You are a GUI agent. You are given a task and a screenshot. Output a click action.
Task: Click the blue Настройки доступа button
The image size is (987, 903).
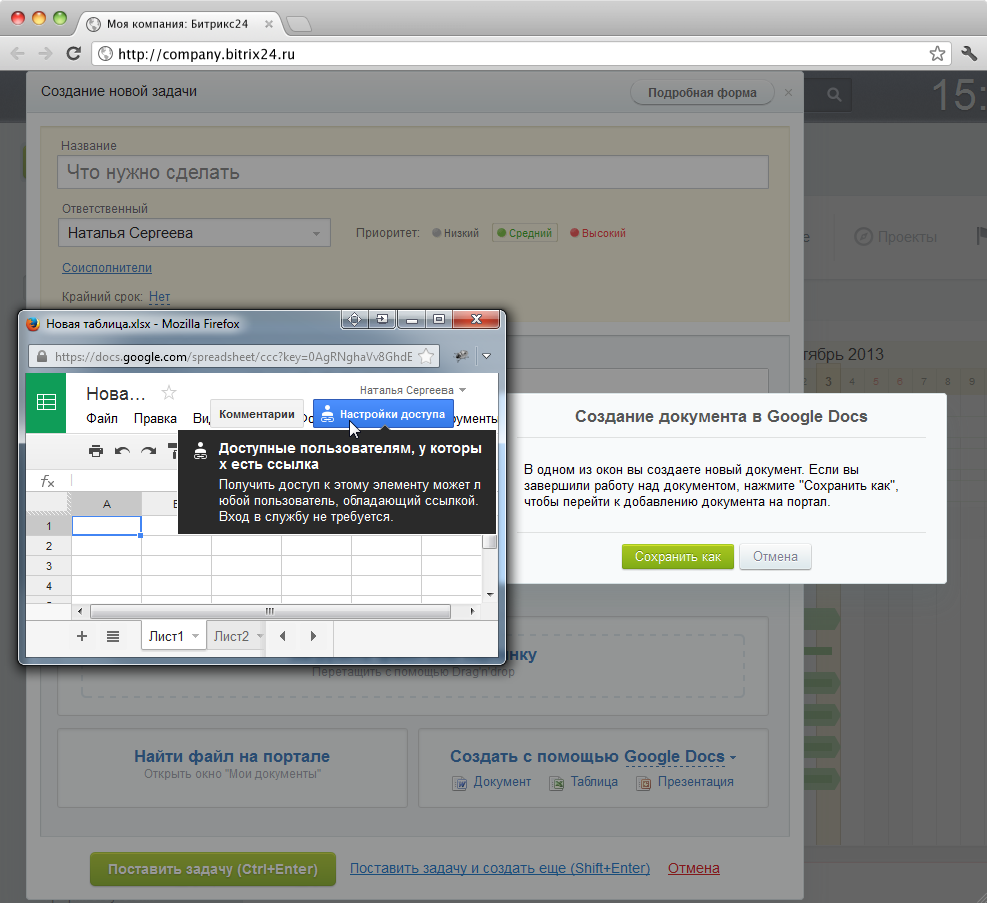tap(383, 414)
